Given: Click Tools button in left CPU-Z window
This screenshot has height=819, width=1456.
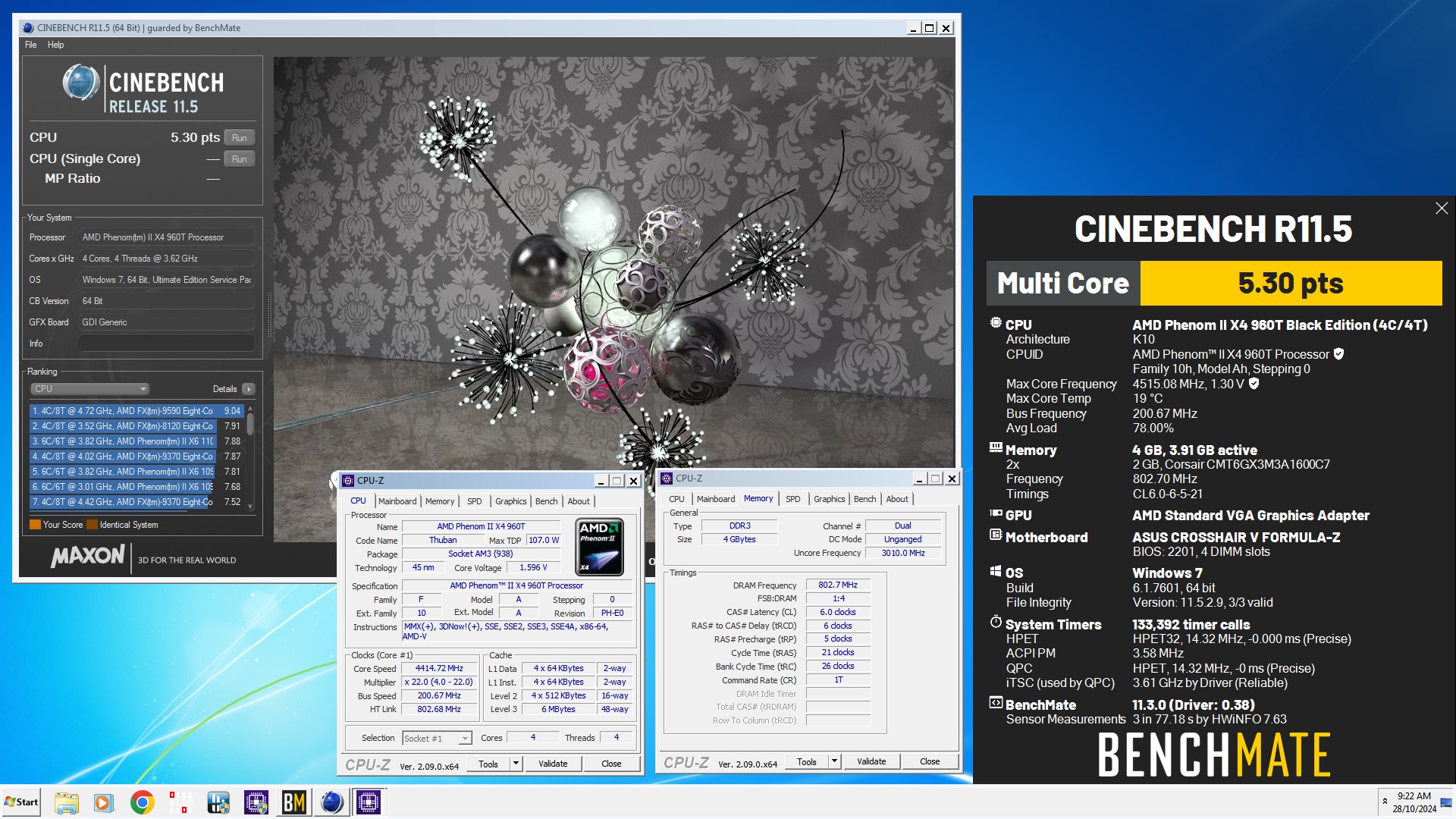Looking at the screenshot, I should tap(488, 764).
